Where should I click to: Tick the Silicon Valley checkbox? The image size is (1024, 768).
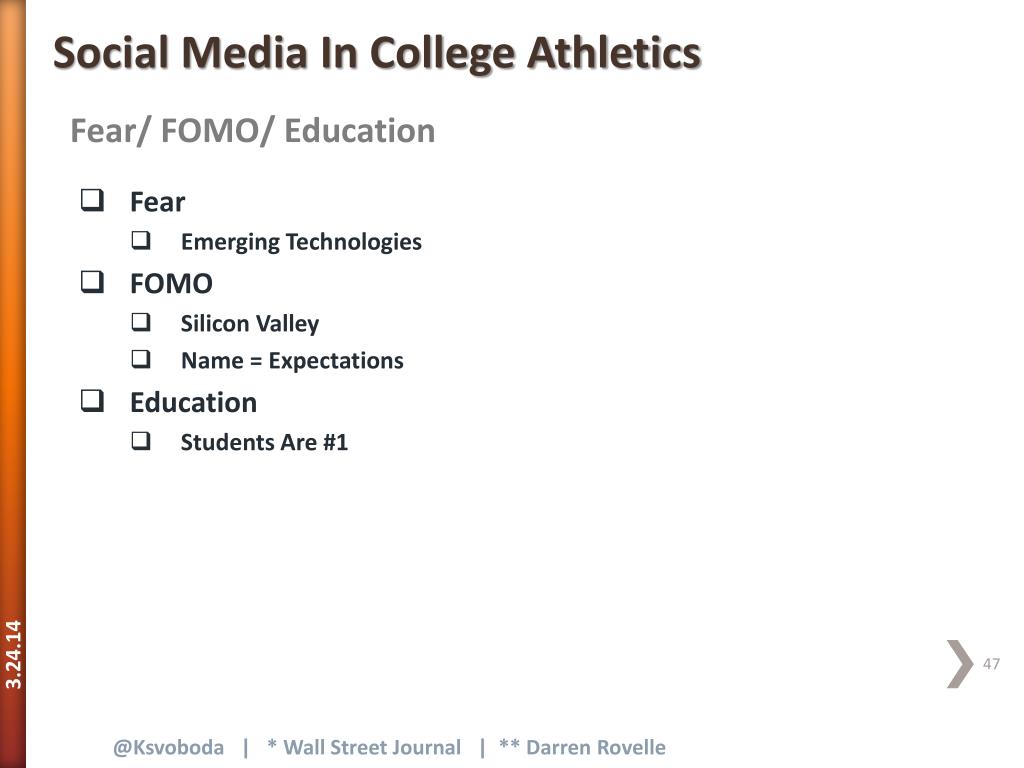[x=141, y=322]
